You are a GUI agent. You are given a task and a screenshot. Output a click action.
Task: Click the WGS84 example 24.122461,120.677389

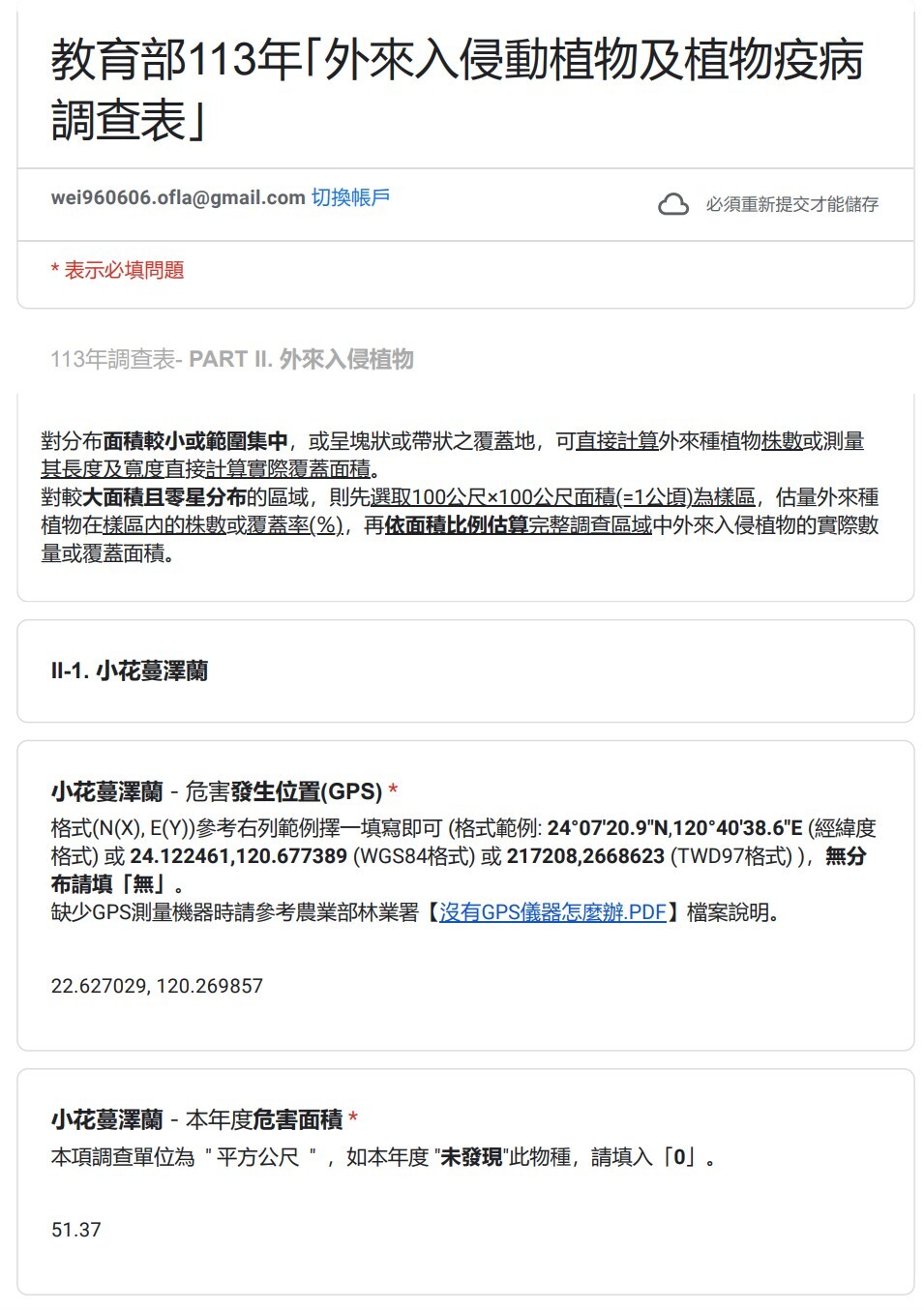pos(238,856)
